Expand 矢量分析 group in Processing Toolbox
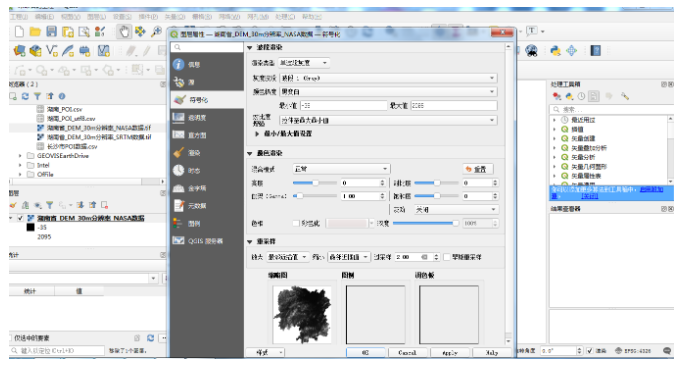This screenshot has width=680, height=368. tap(554, 157)
